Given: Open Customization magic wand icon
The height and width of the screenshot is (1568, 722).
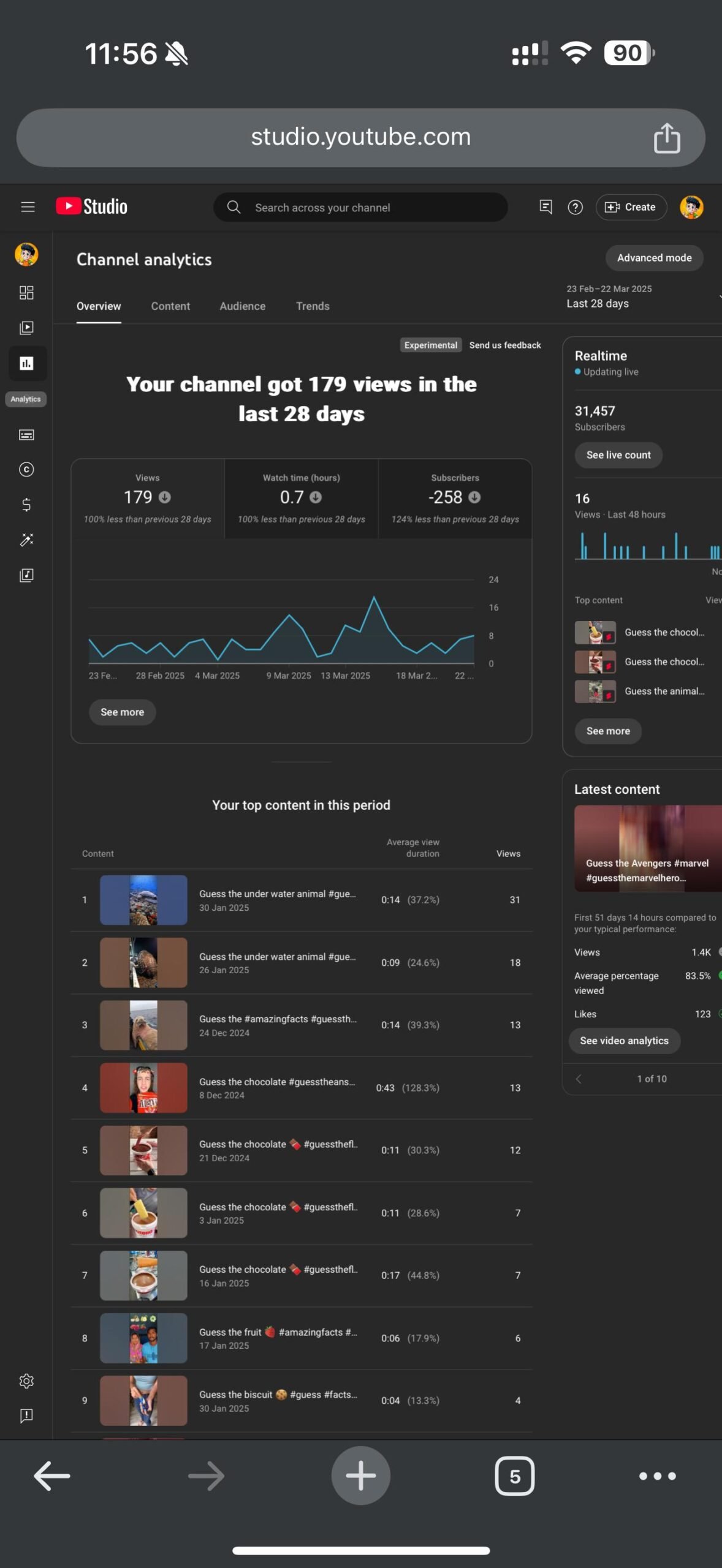Looking at the screenshot, I should coord(26,540).
